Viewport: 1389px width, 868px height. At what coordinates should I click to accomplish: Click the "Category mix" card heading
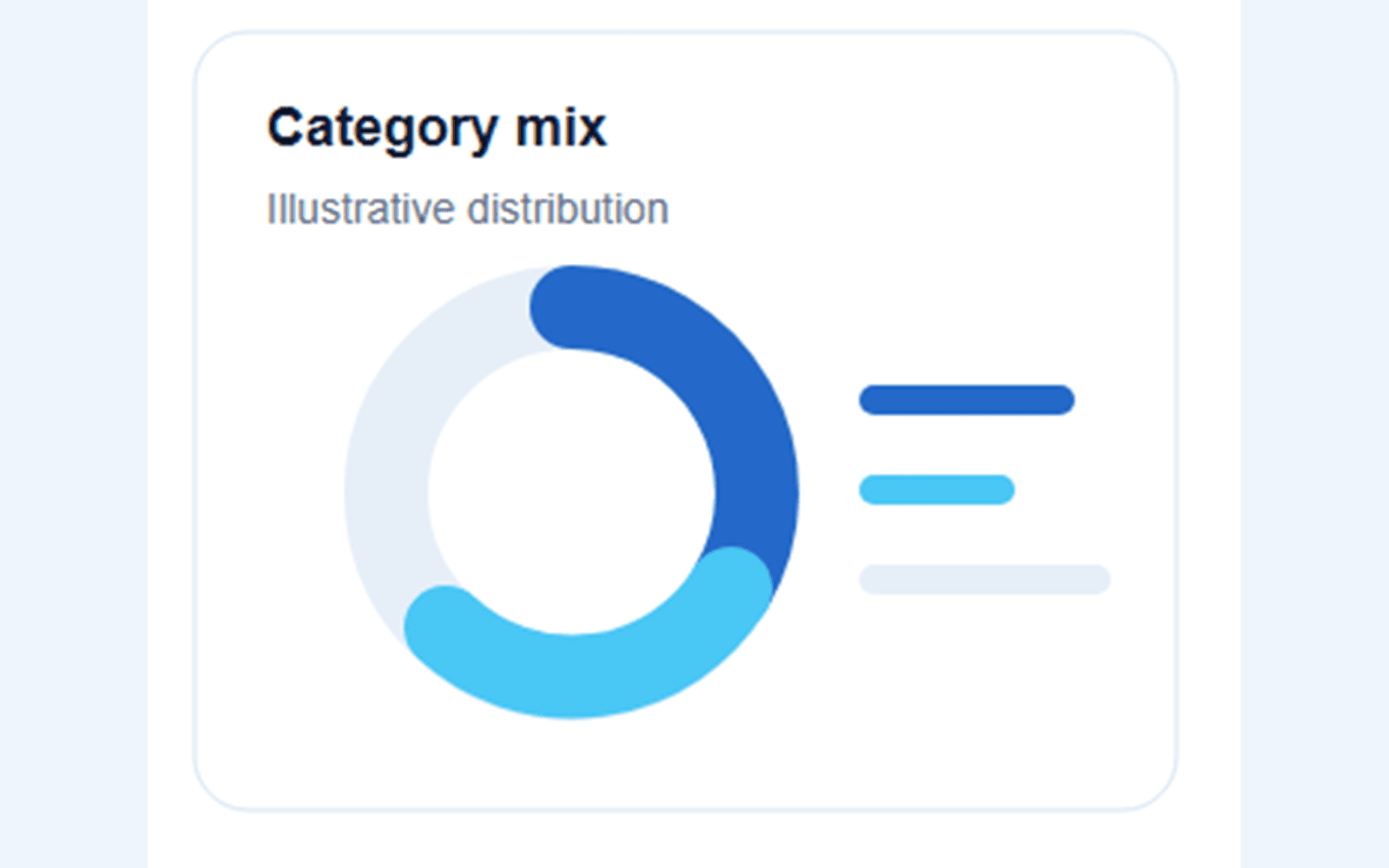437,128
